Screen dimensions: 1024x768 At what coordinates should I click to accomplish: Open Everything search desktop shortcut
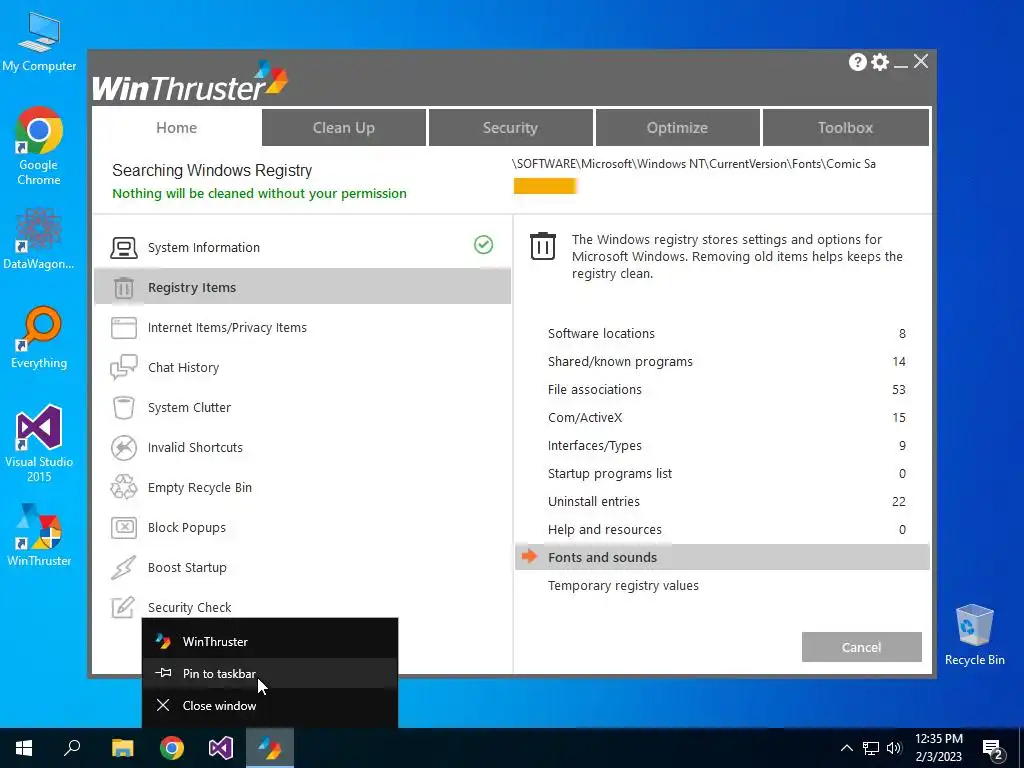point(39,338)
